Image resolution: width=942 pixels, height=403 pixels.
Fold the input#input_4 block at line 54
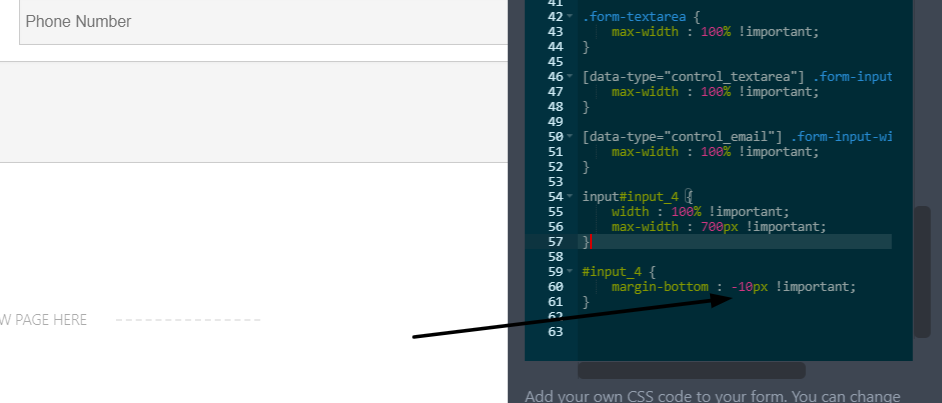(x=570, y=197)
